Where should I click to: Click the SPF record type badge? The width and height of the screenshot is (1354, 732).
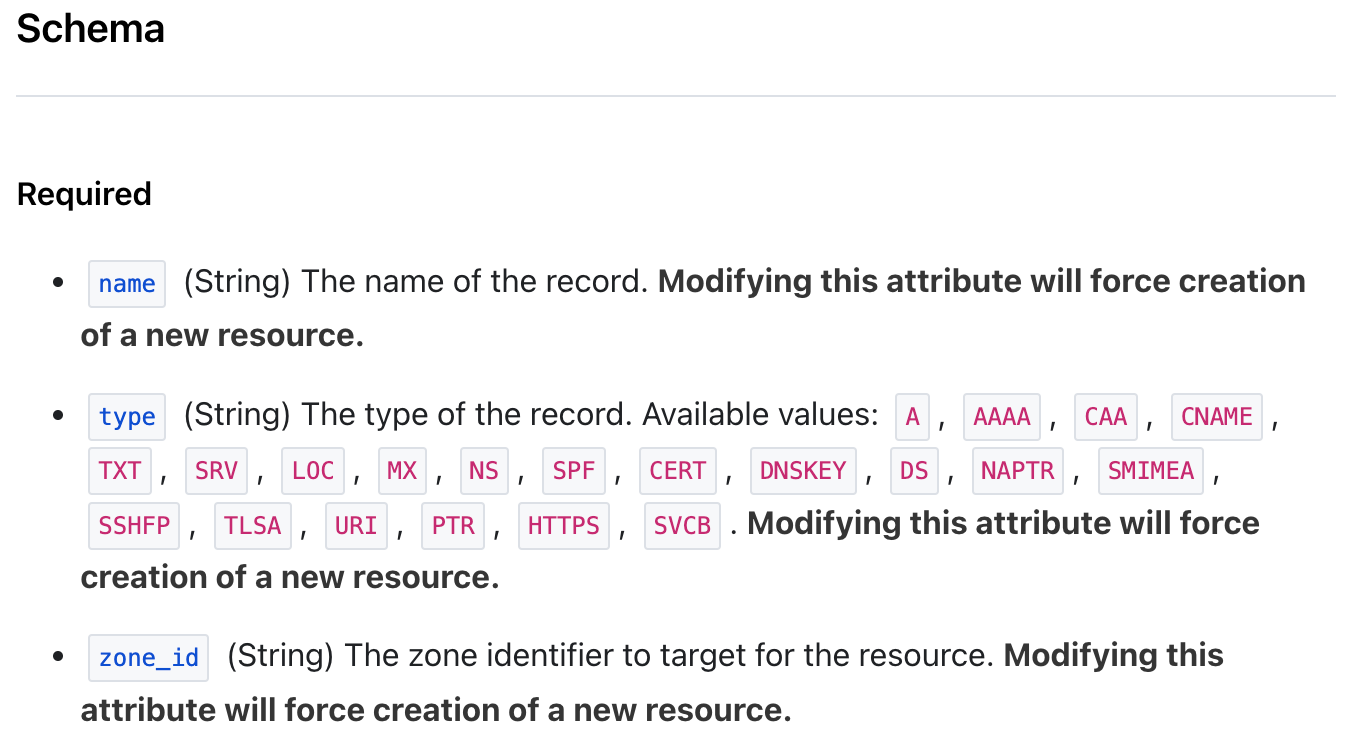tap(573, 471)
